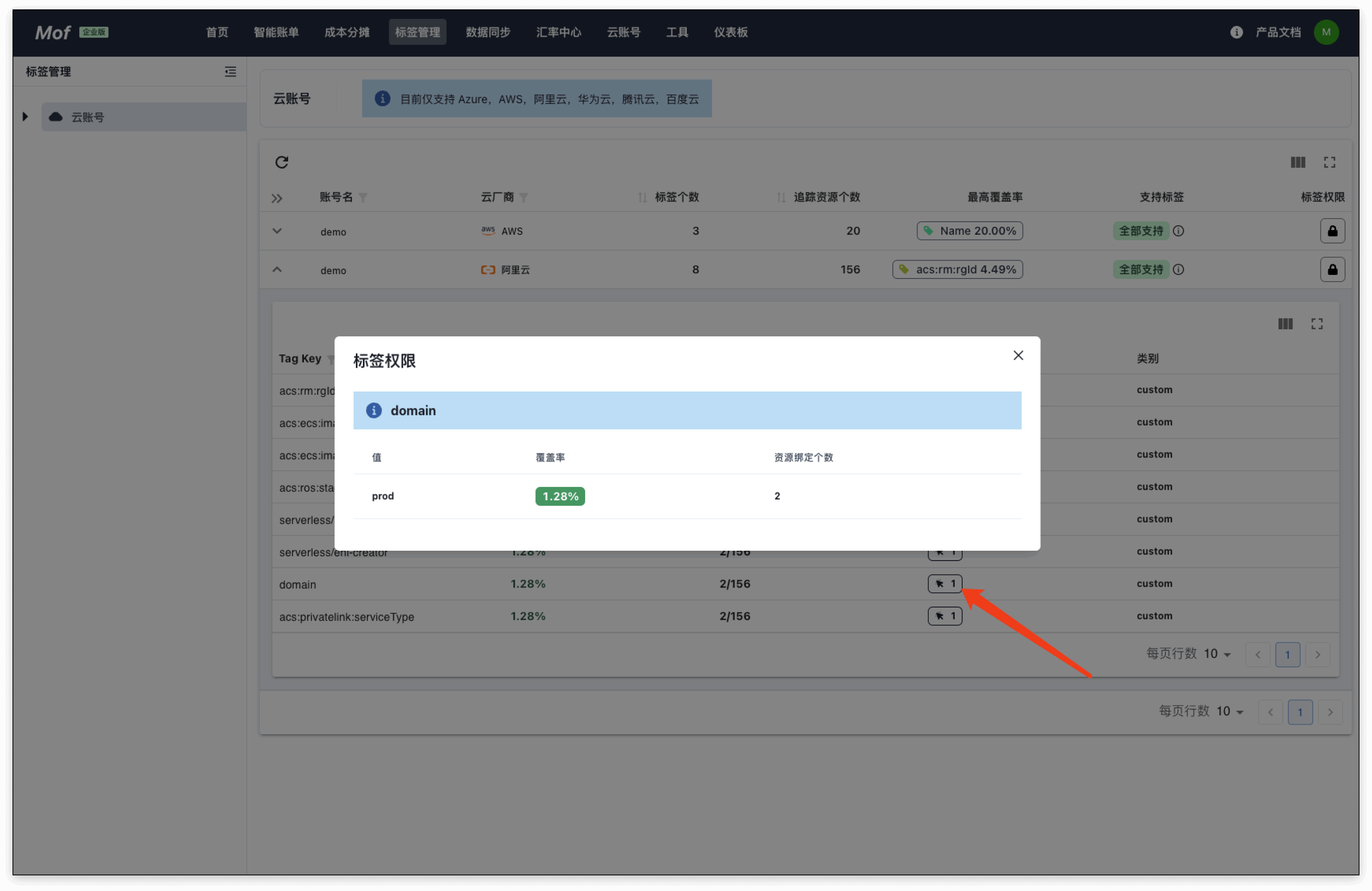1372x891 pixels.
Task: Open the 仪表板 menu
Action: coord(730,32)
